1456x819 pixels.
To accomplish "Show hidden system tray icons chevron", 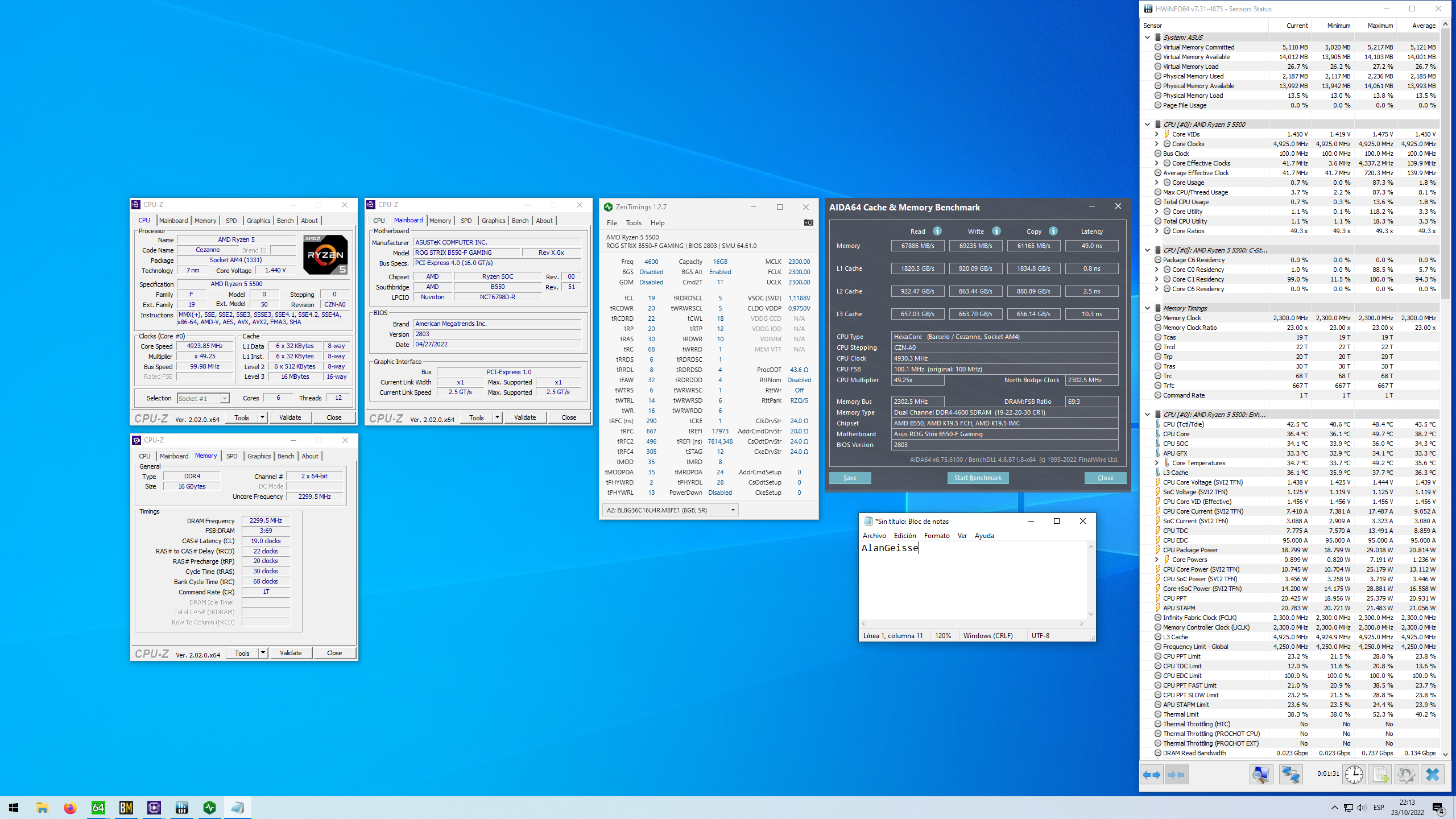I will coord(1334,808).
